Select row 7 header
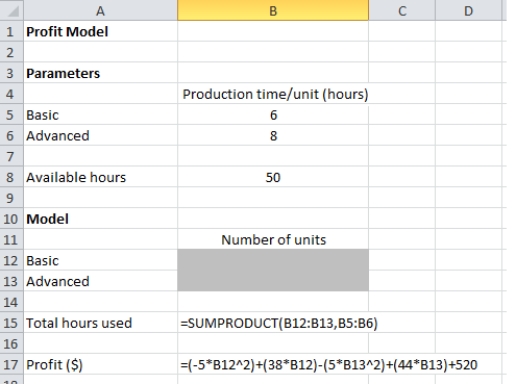Screen dimensions: 517x385 pyautogui.click(x=12, y=157)
